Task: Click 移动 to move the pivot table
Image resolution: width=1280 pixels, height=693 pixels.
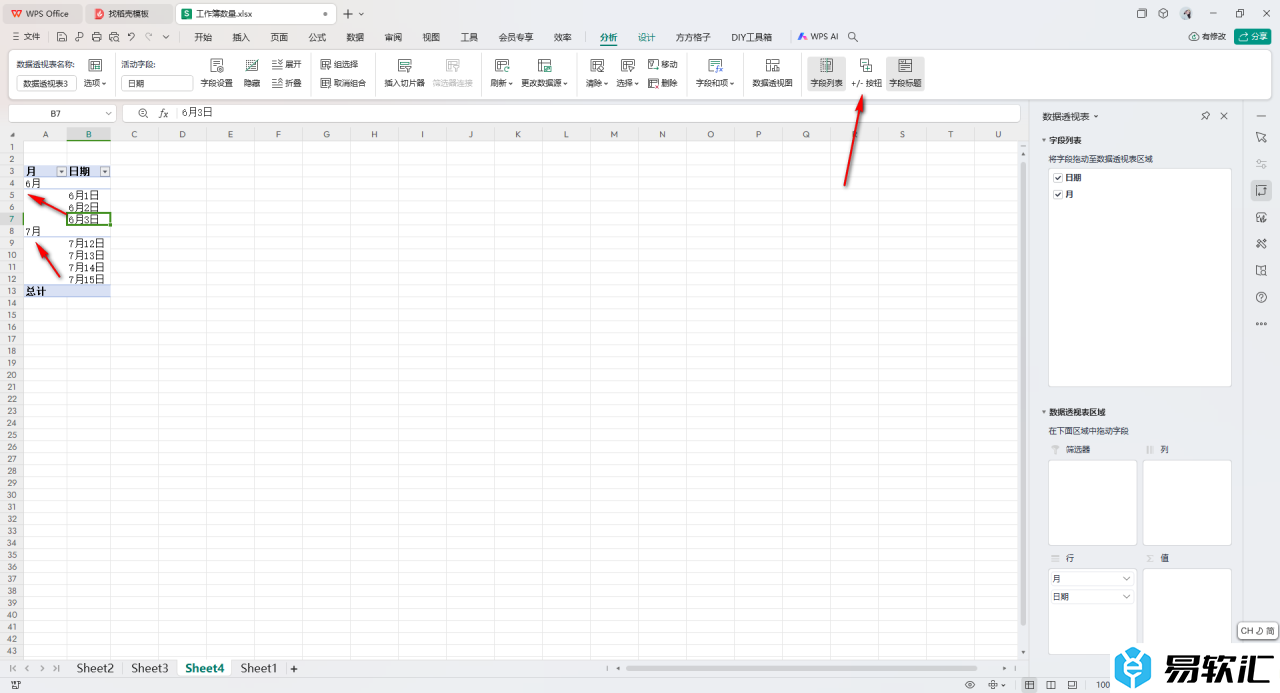Action: [x=662, y=64]
